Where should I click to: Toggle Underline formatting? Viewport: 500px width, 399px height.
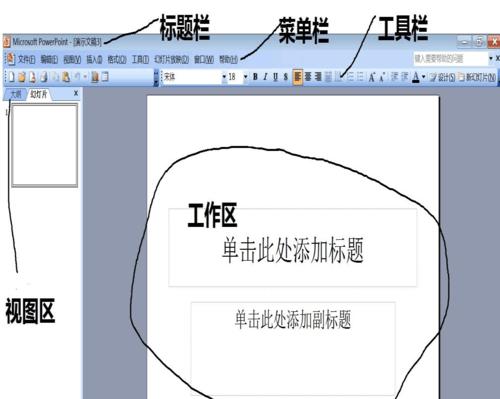(x=275, y=77)
